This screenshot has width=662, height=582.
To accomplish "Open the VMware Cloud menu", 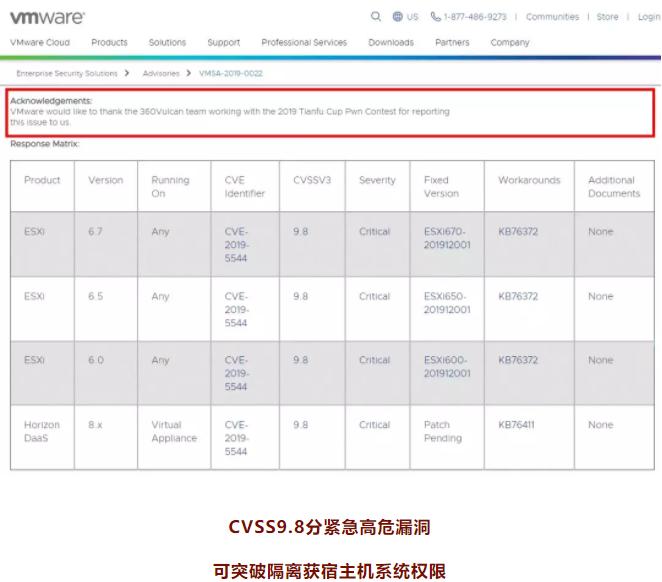I will [x=40, y=42].
